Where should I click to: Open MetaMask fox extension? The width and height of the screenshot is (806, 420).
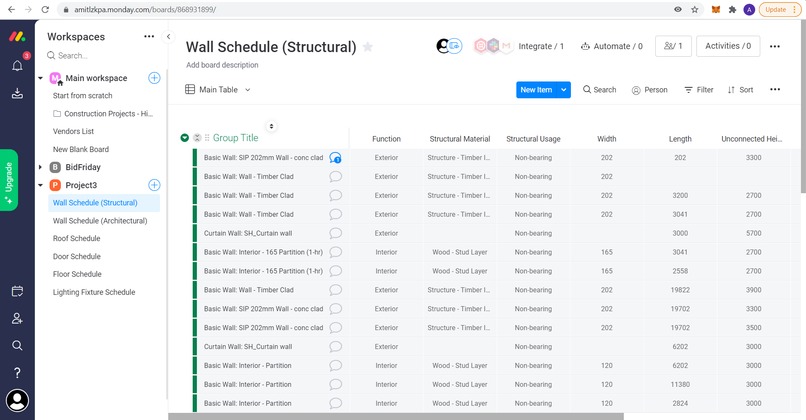716,9
